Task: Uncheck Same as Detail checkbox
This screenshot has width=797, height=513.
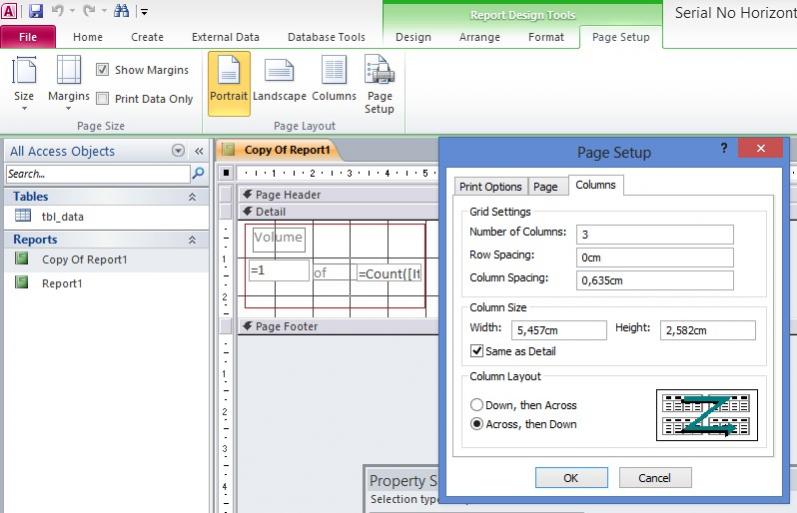Action: (x=476, y=351)
